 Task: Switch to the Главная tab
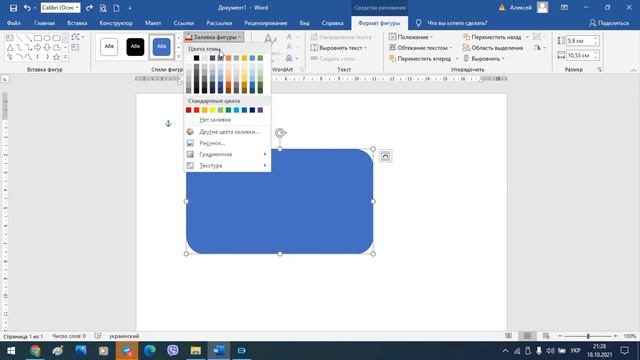tap(44, 23)
